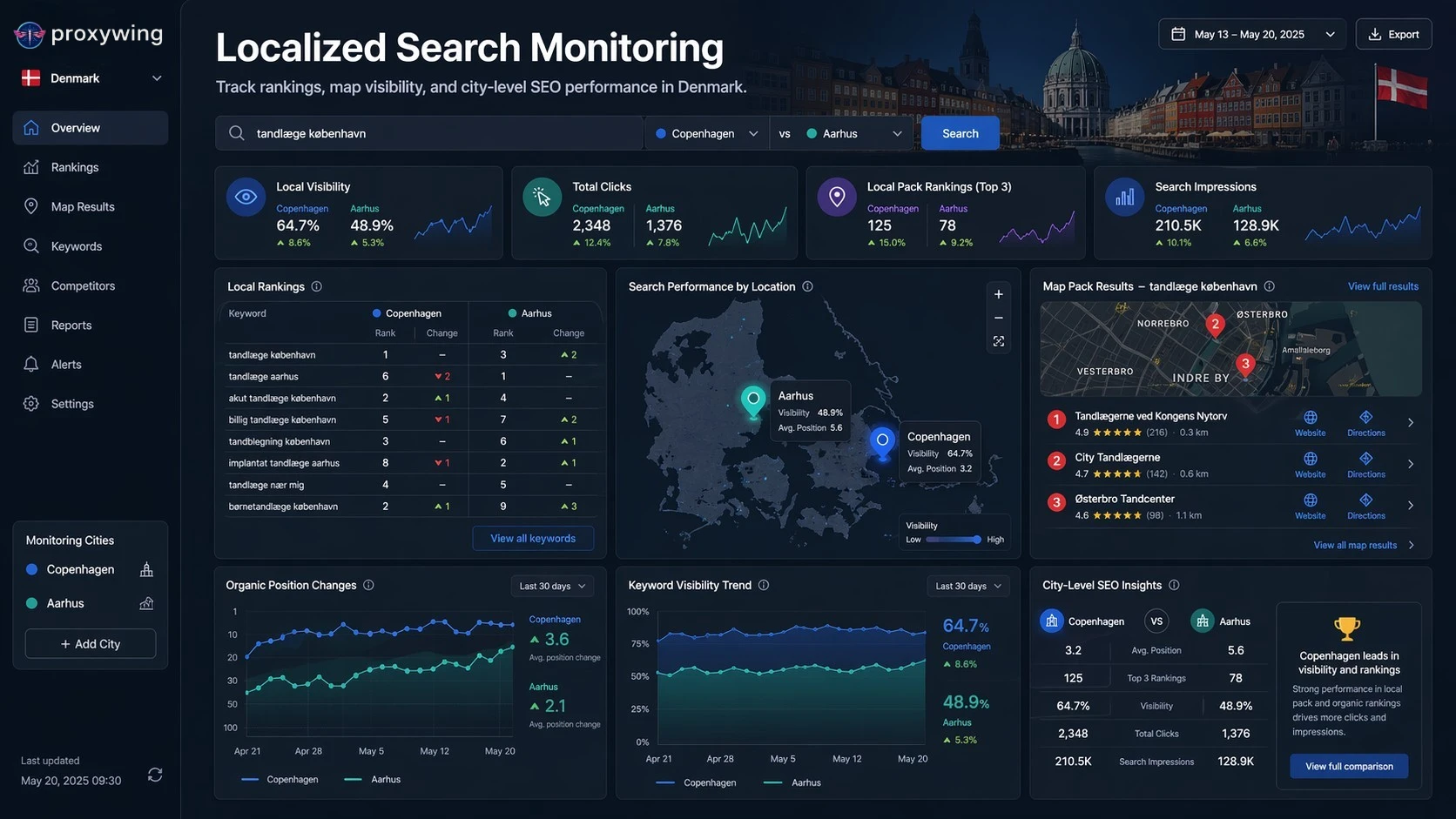The width and height of the screenshot is (1456, 819).
Task: Click the Aarhus pin on the map
Action: (753, 399)
